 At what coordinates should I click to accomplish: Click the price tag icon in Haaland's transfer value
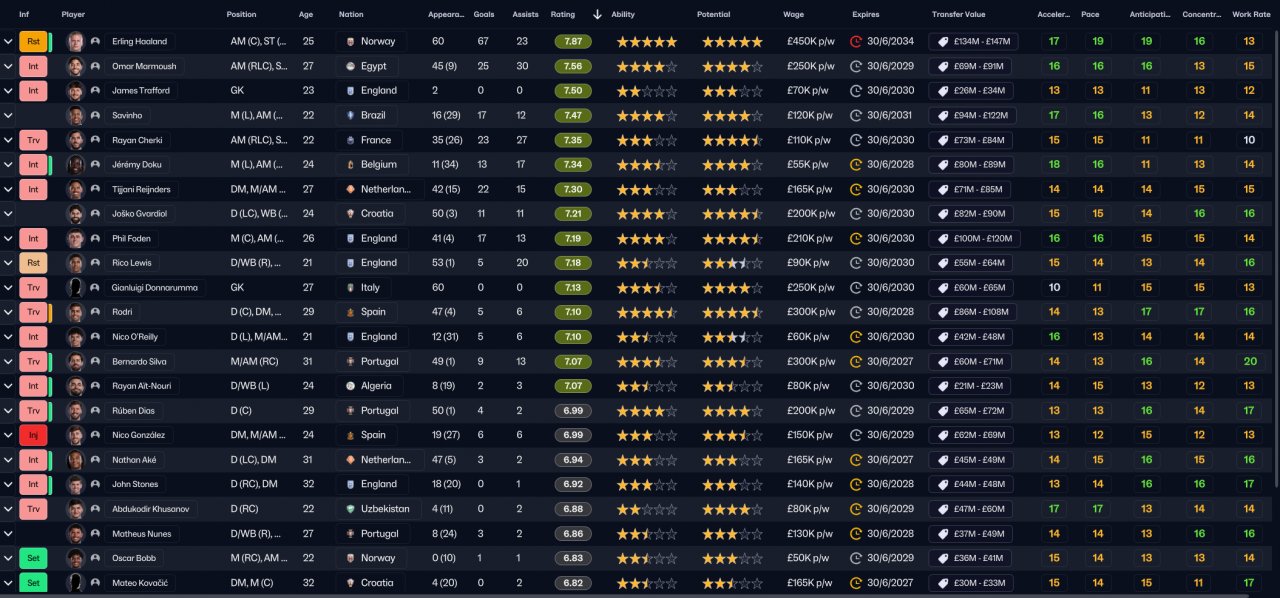click(x=942, y=42)
